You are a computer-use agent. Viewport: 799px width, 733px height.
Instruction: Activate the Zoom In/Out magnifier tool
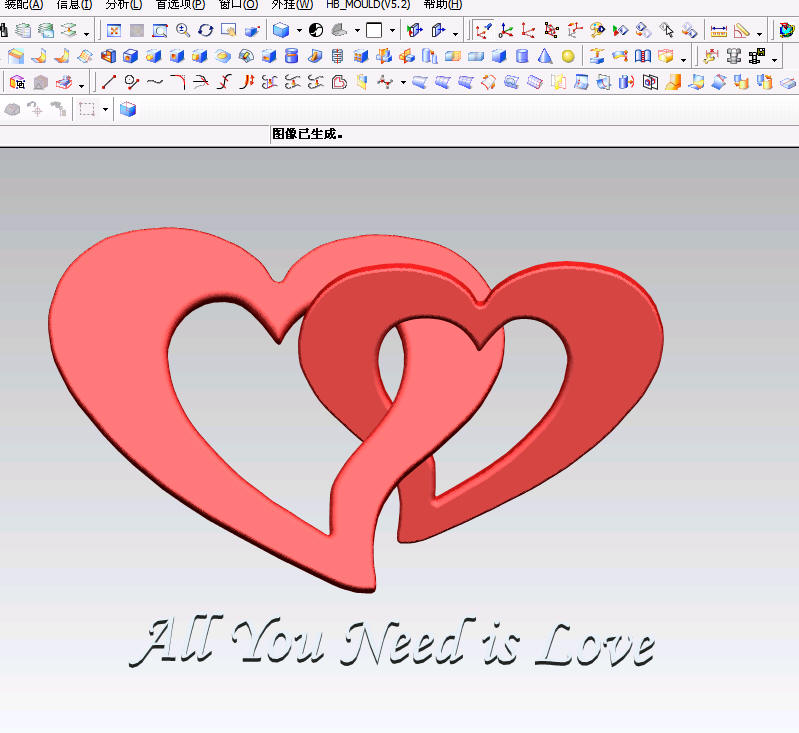point(182,31)
